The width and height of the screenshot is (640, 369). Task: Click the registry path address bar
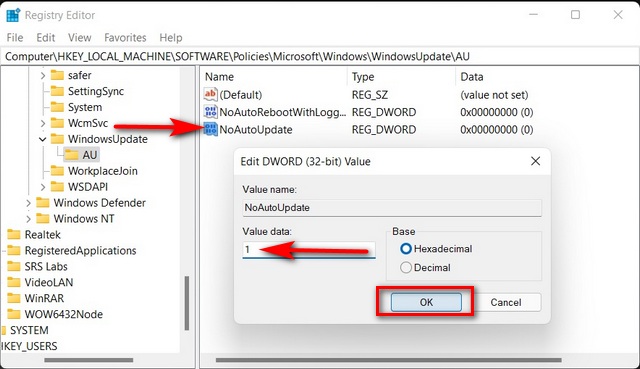pyautogui.click(x=320, y=56)
